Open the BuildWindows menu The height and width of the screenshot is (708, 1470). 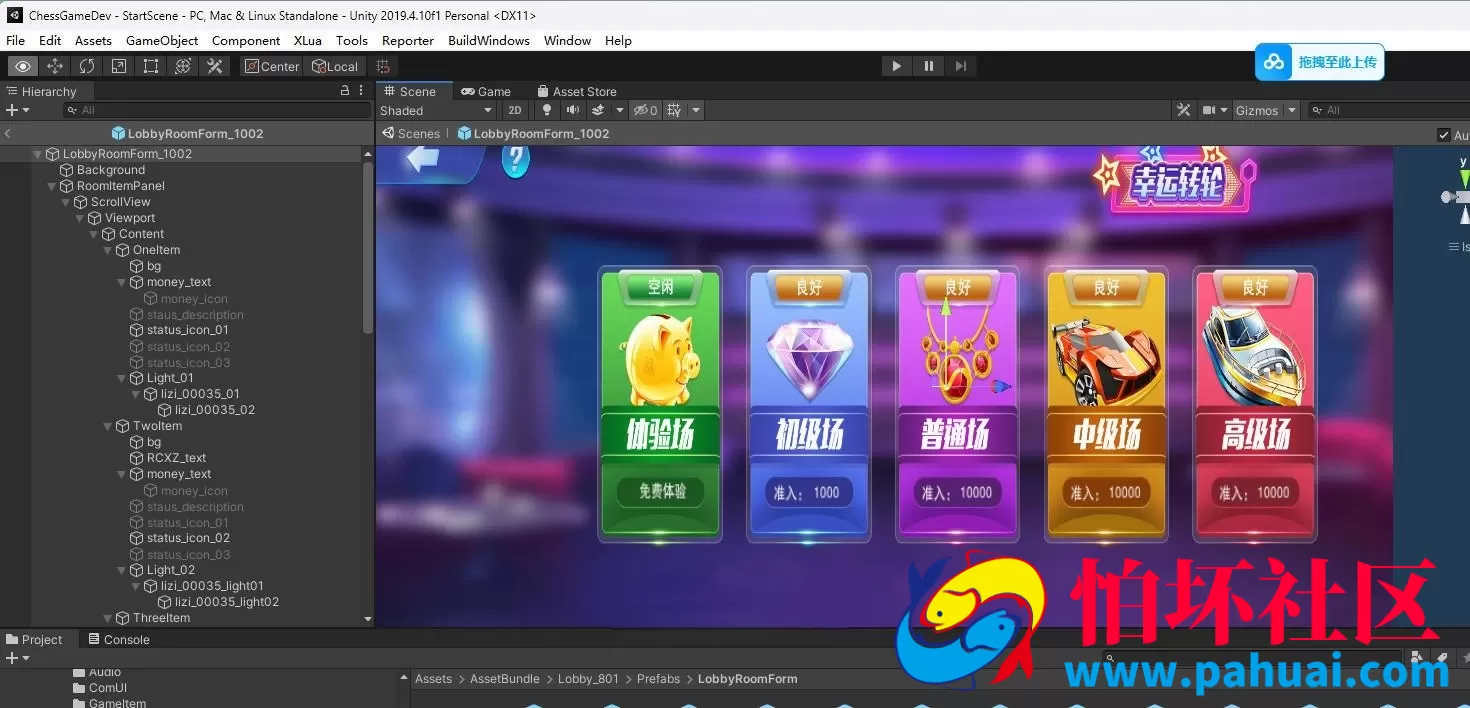pyautogui.click(x=489, y=40)
